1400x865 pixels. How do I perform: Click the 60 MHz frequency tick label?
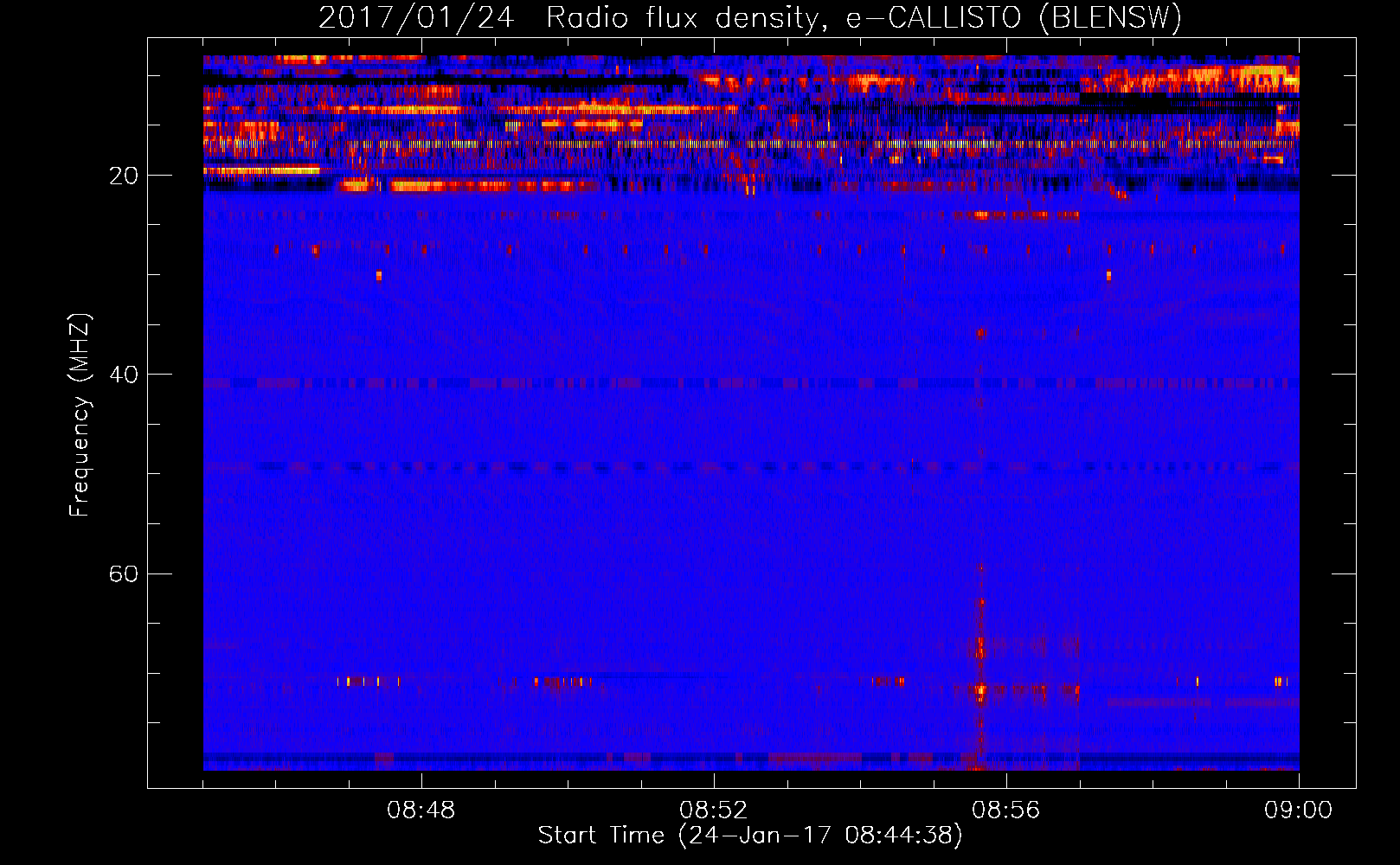tap(123, 574)
